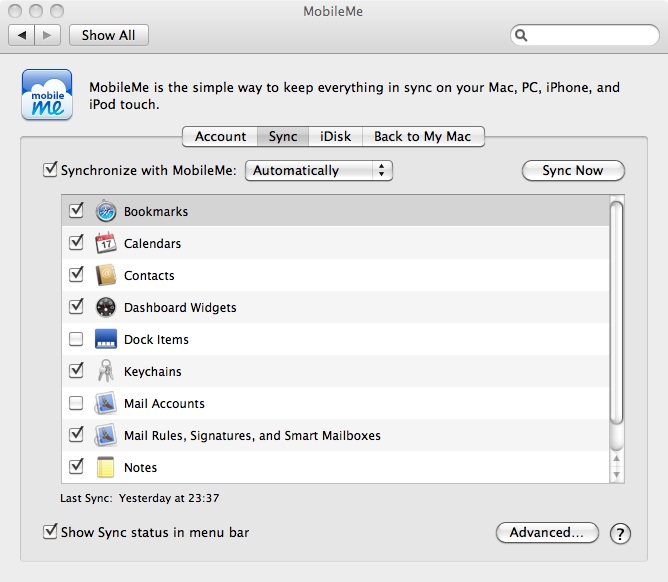Toggle Show Sync status in menu bar
Image resolution: width=668 pixels, height=582 pixels.
[x=50, y=531]
